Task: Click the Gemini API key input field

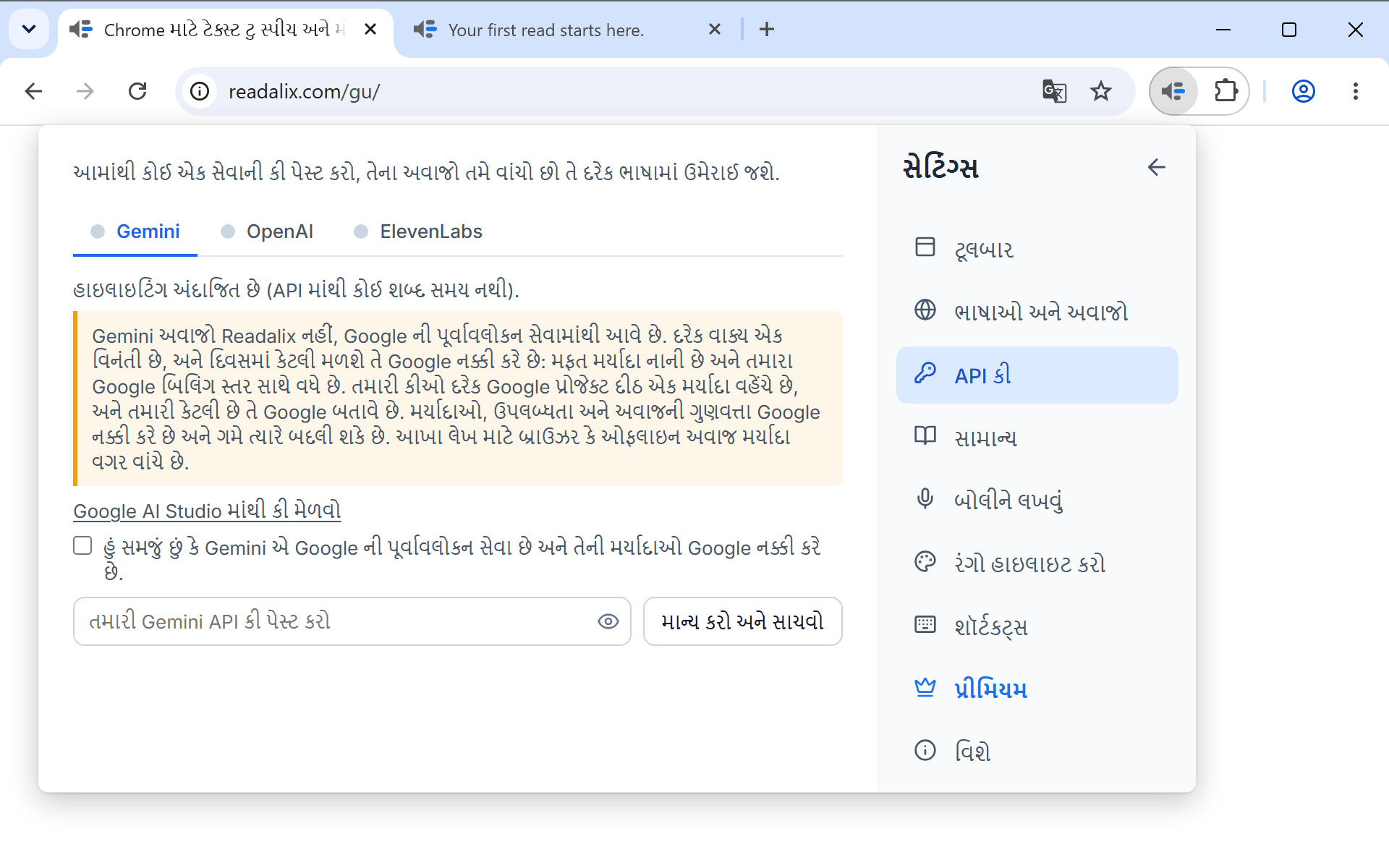Action: [x=352, y=621]
